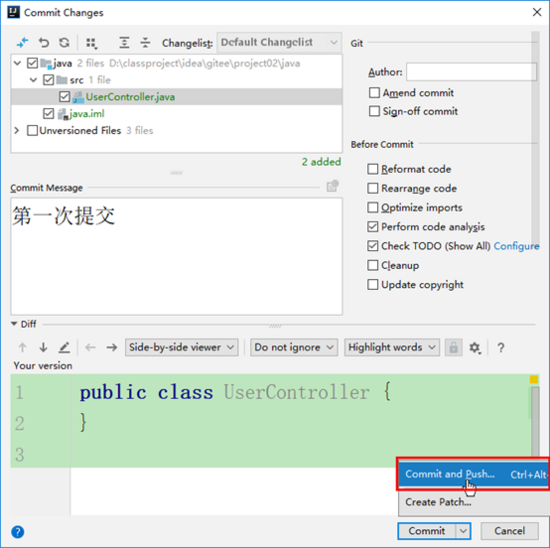Click into the Author input field

471,72
